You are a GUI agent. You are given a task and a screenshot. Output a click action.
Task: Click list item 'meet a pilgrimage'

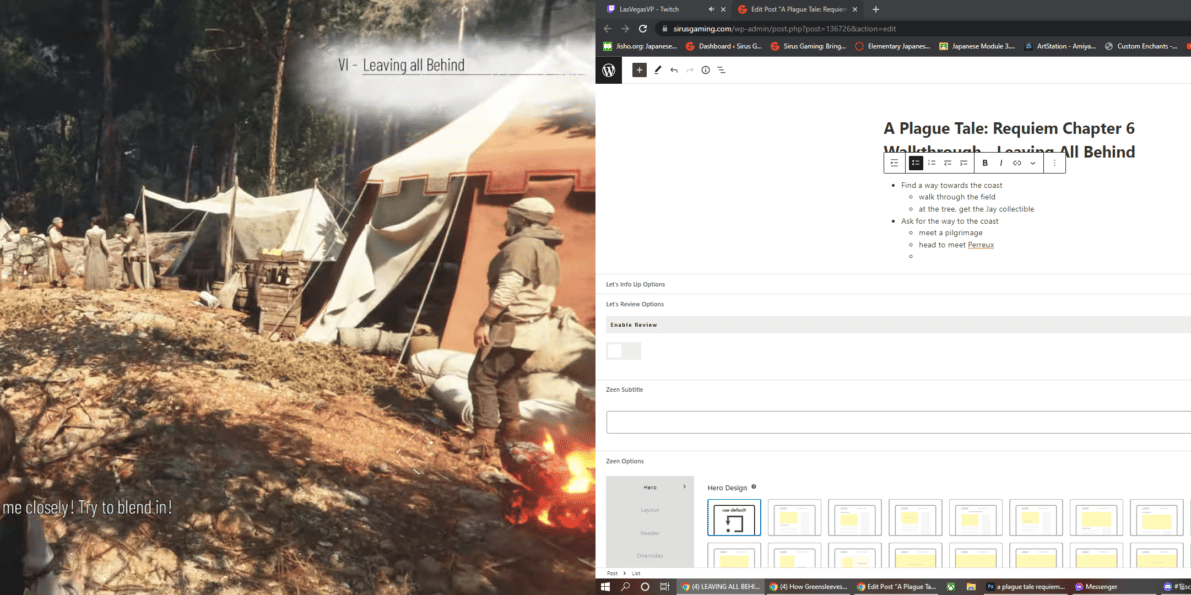tap(950, 233)
